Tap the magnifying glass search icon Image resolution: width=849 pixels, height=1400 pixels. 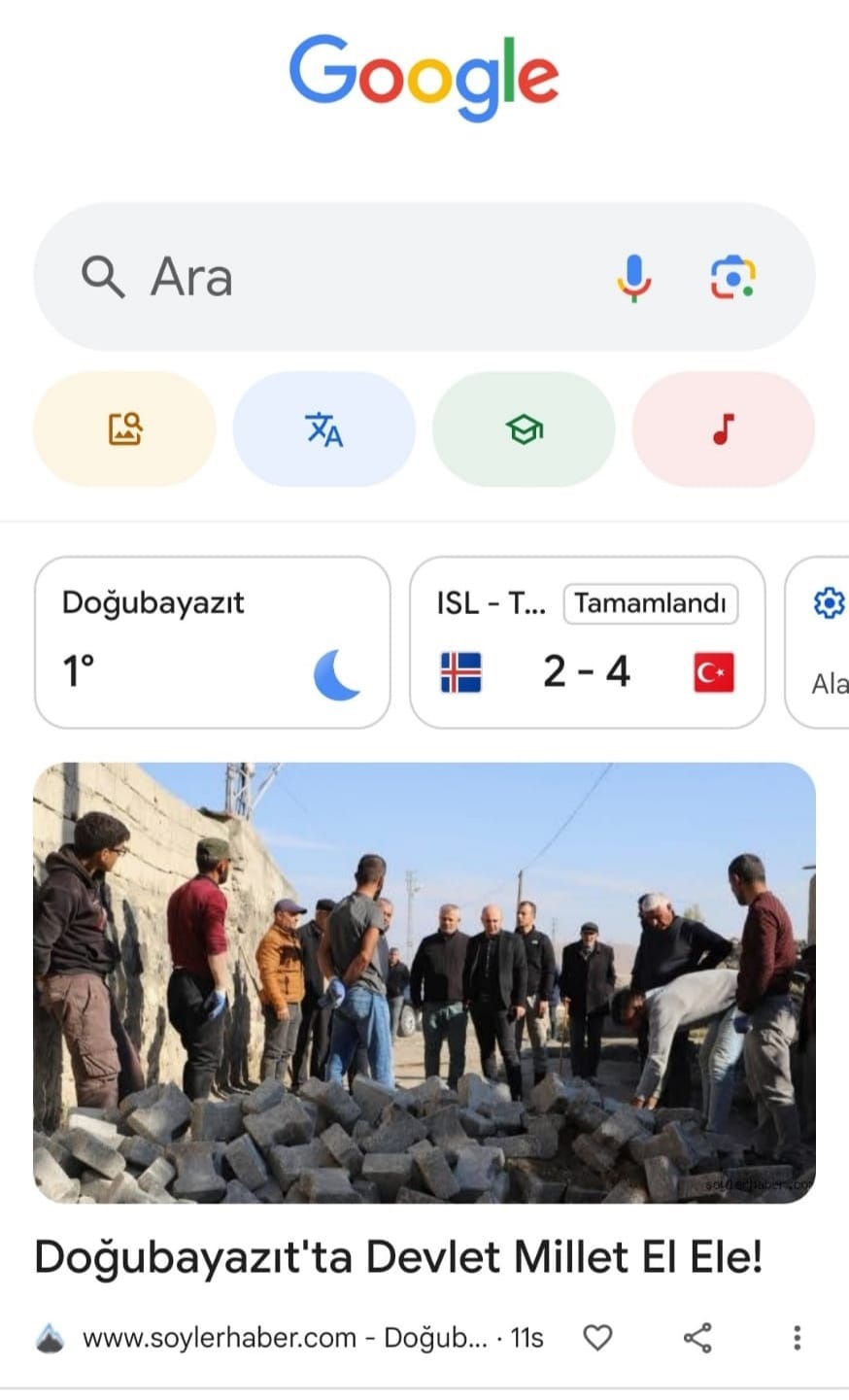(103, 277)
